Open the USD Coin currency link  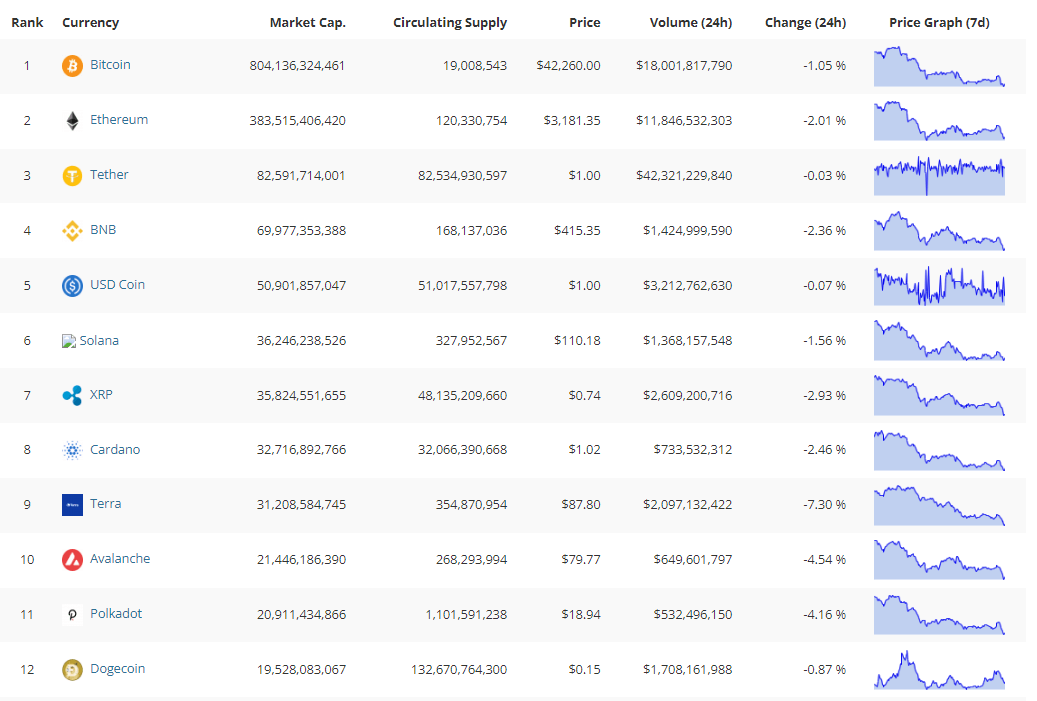pos(118,284)
